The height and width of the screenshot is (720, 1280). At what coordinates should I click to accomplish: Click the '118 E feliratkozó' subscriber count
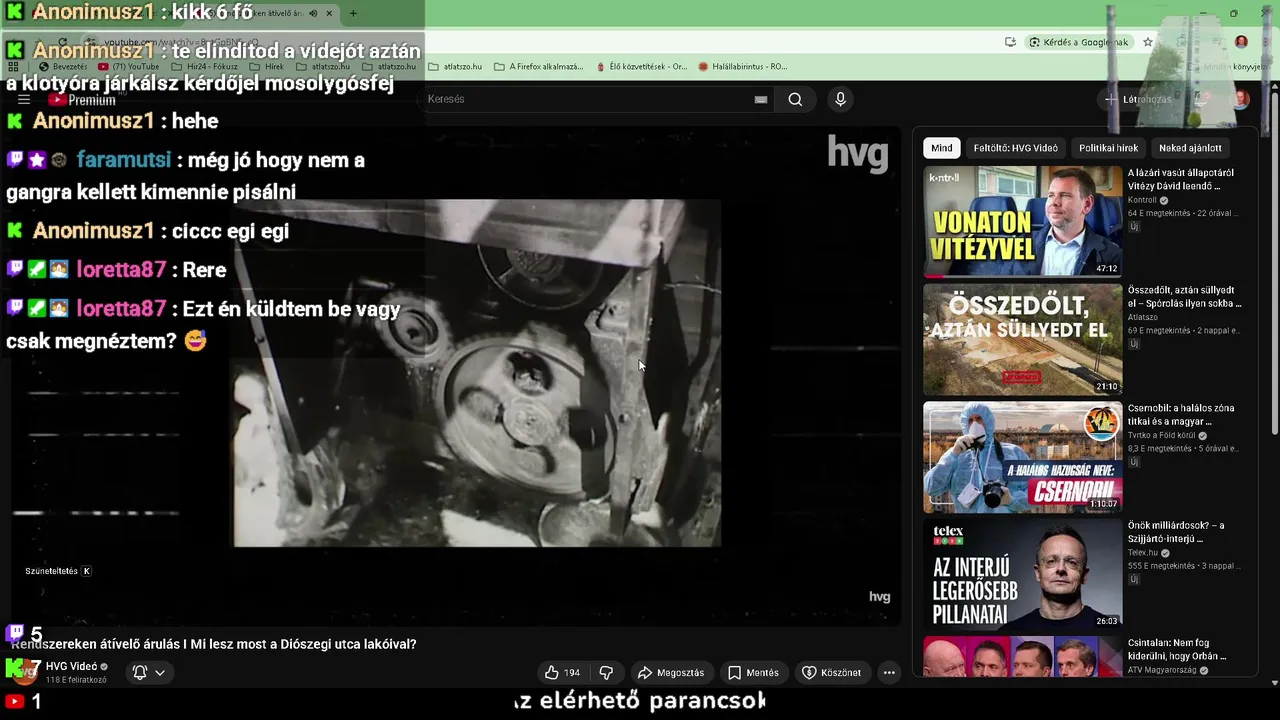(76, 680)
